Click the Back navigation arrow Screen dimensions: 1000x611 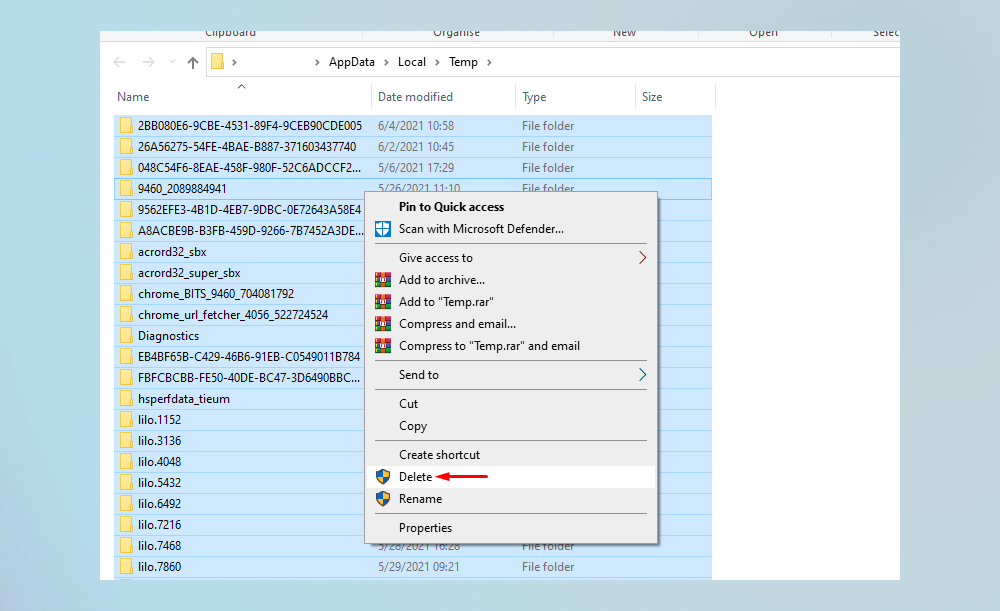pos(120,62)
